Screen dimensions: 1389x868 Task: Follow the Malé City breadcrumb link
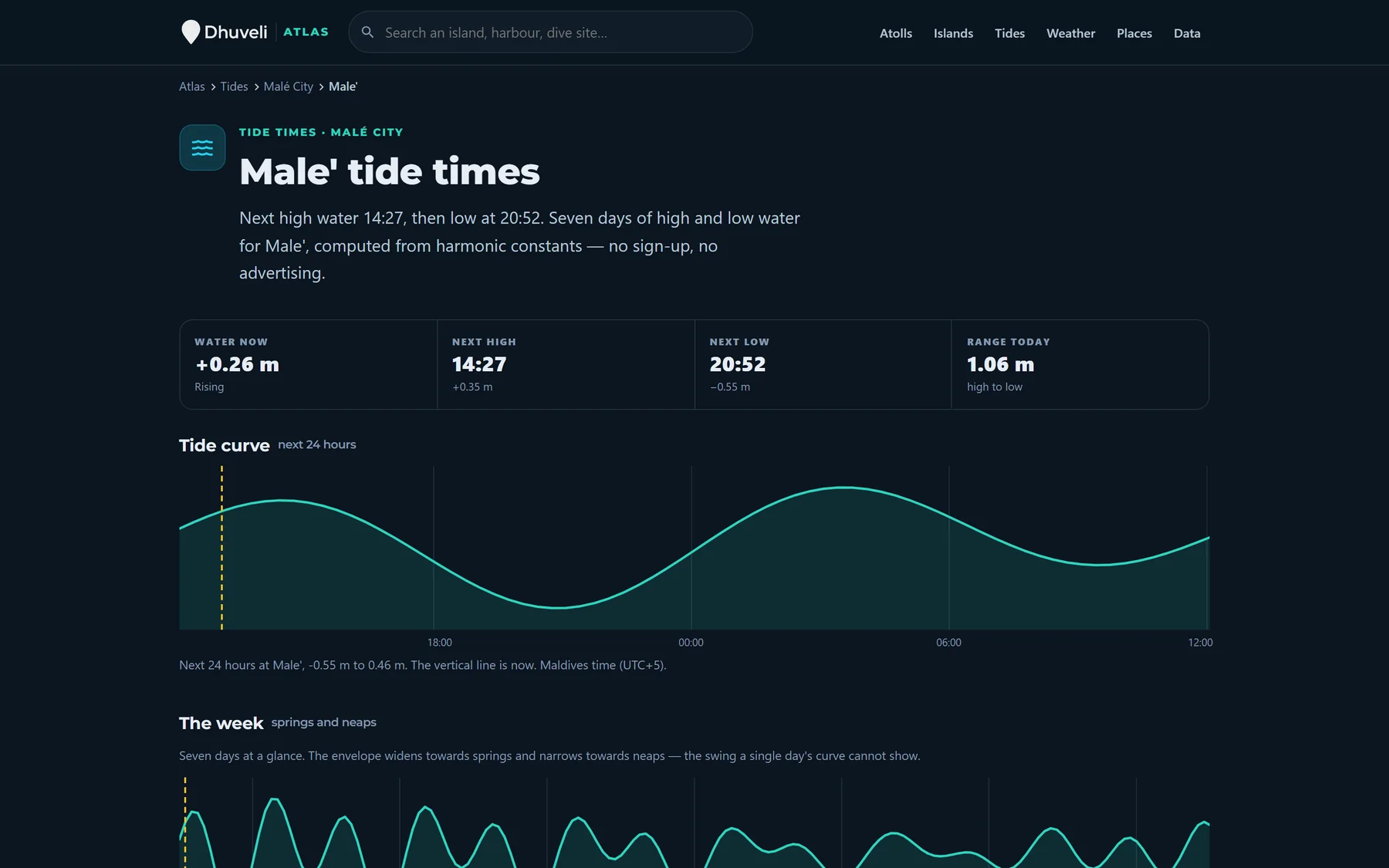click(289, 86)
